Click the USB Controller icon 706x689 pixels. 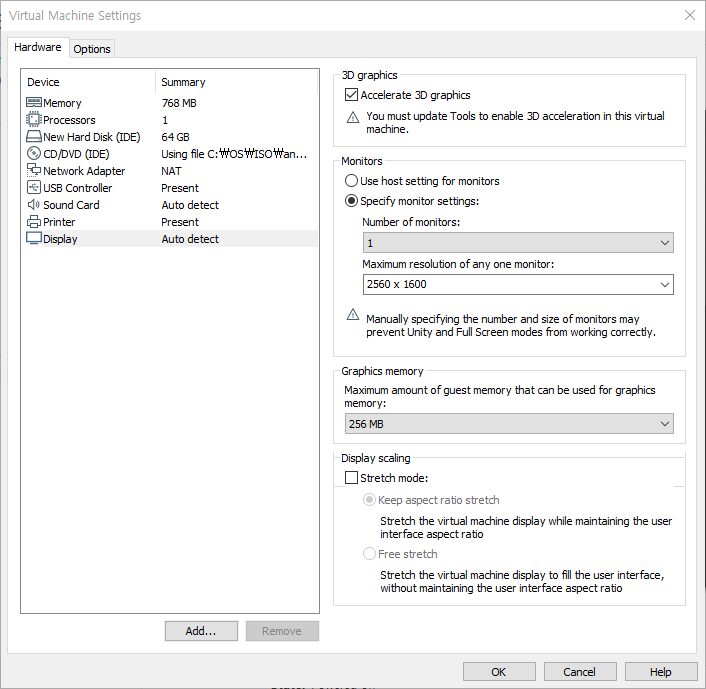pos(34,187)
